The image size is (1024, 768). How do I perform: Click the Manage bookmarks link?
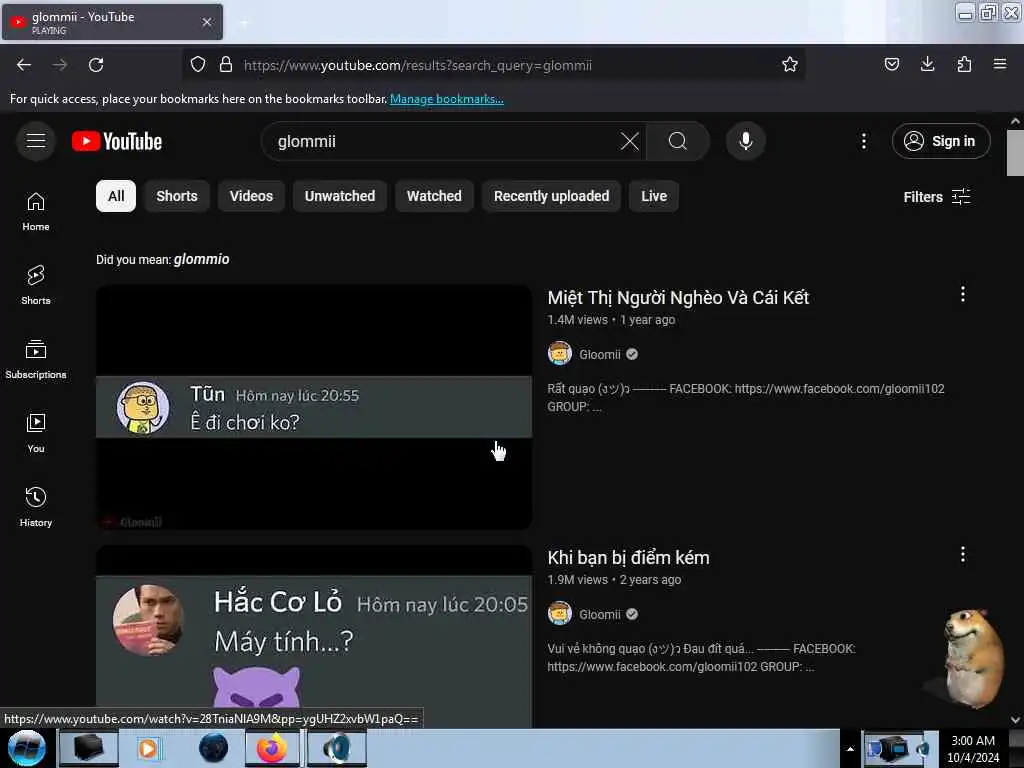447,99
